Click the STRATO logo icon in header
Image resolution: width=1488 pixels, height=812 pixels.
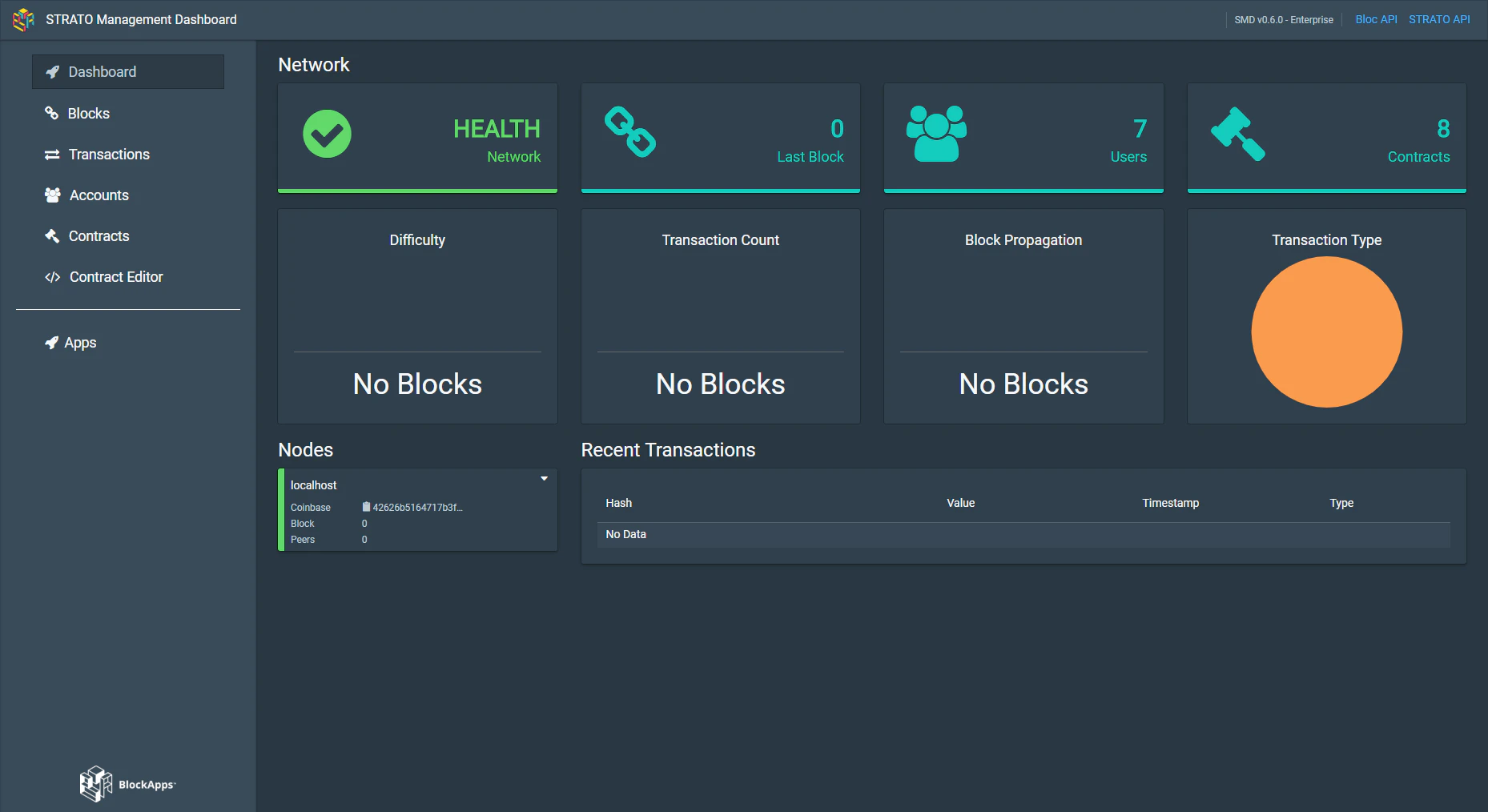coord(23,19)
